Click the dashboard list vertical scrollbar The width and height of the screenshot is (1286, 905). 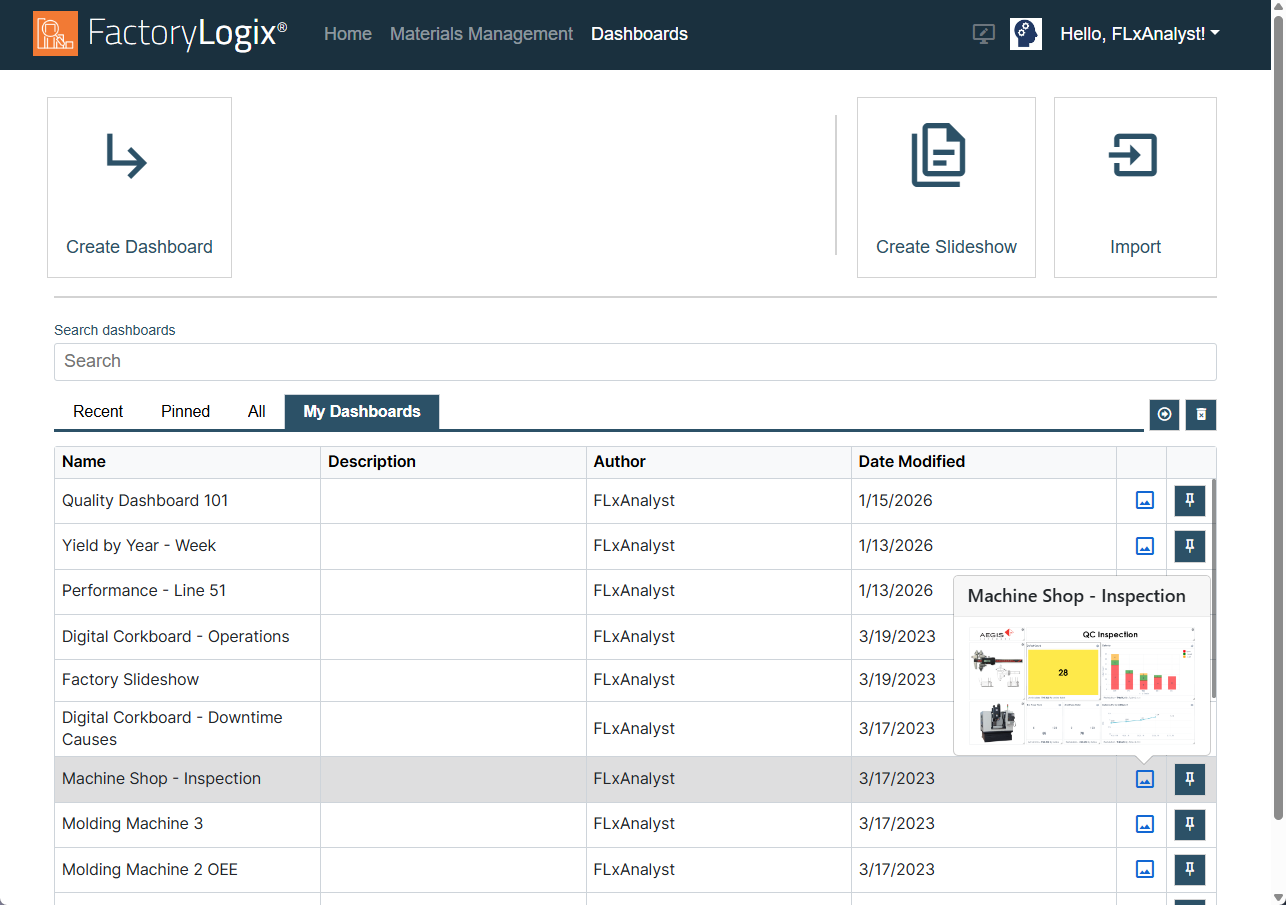coord(1213,590)
